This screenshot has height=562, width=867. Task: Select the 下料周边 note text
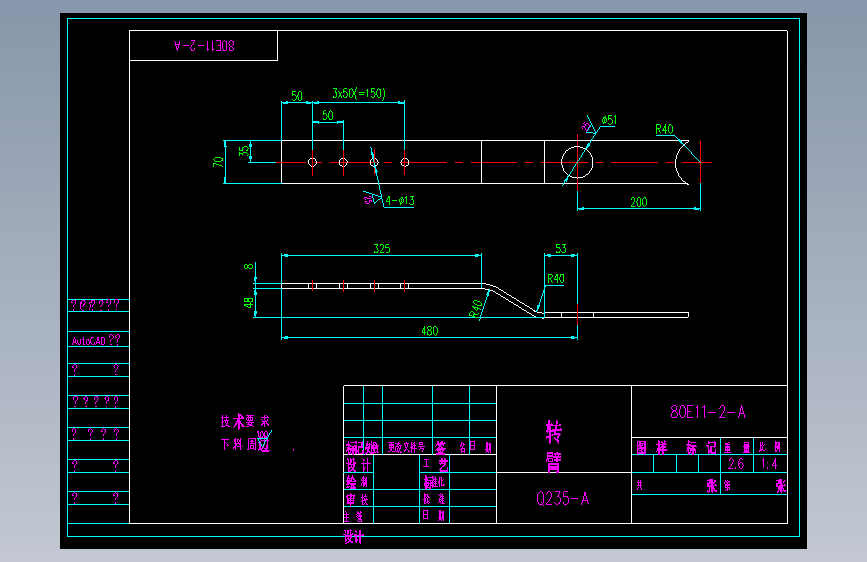[245, 445]
